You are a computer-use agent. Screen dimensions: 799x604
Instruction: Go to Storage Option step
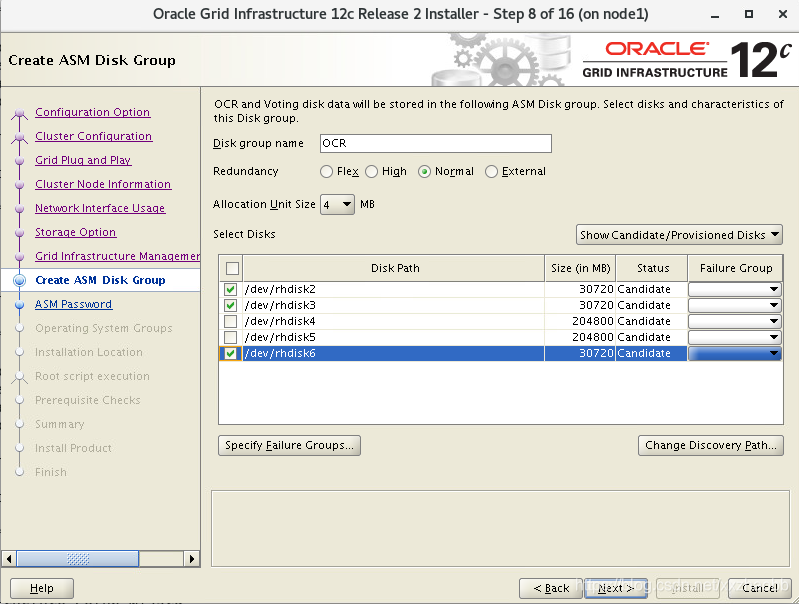pos(75,232)
